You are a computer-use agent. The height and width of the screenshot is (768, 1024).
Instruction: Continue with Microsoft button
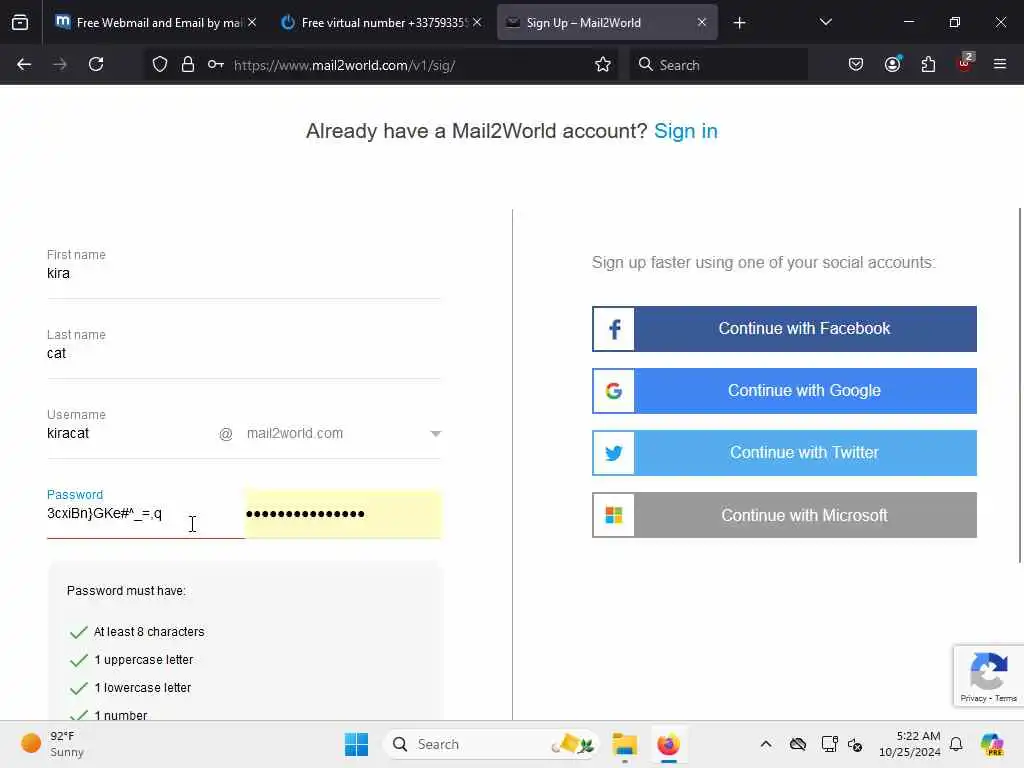[x=784, y=515]
